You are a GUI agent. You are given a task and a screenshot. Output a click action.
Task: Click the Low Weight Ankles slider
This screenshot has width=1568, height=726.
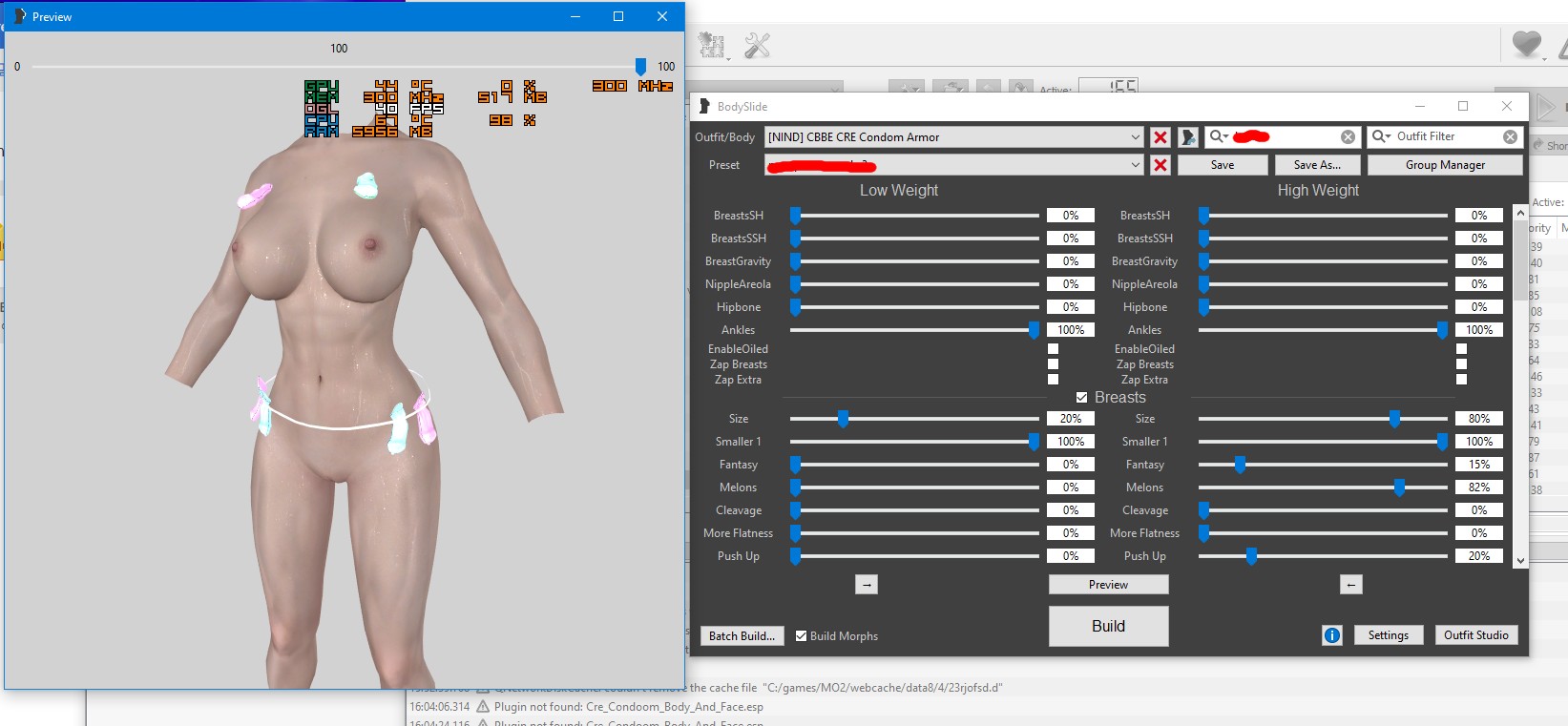(x=914, y=330)
